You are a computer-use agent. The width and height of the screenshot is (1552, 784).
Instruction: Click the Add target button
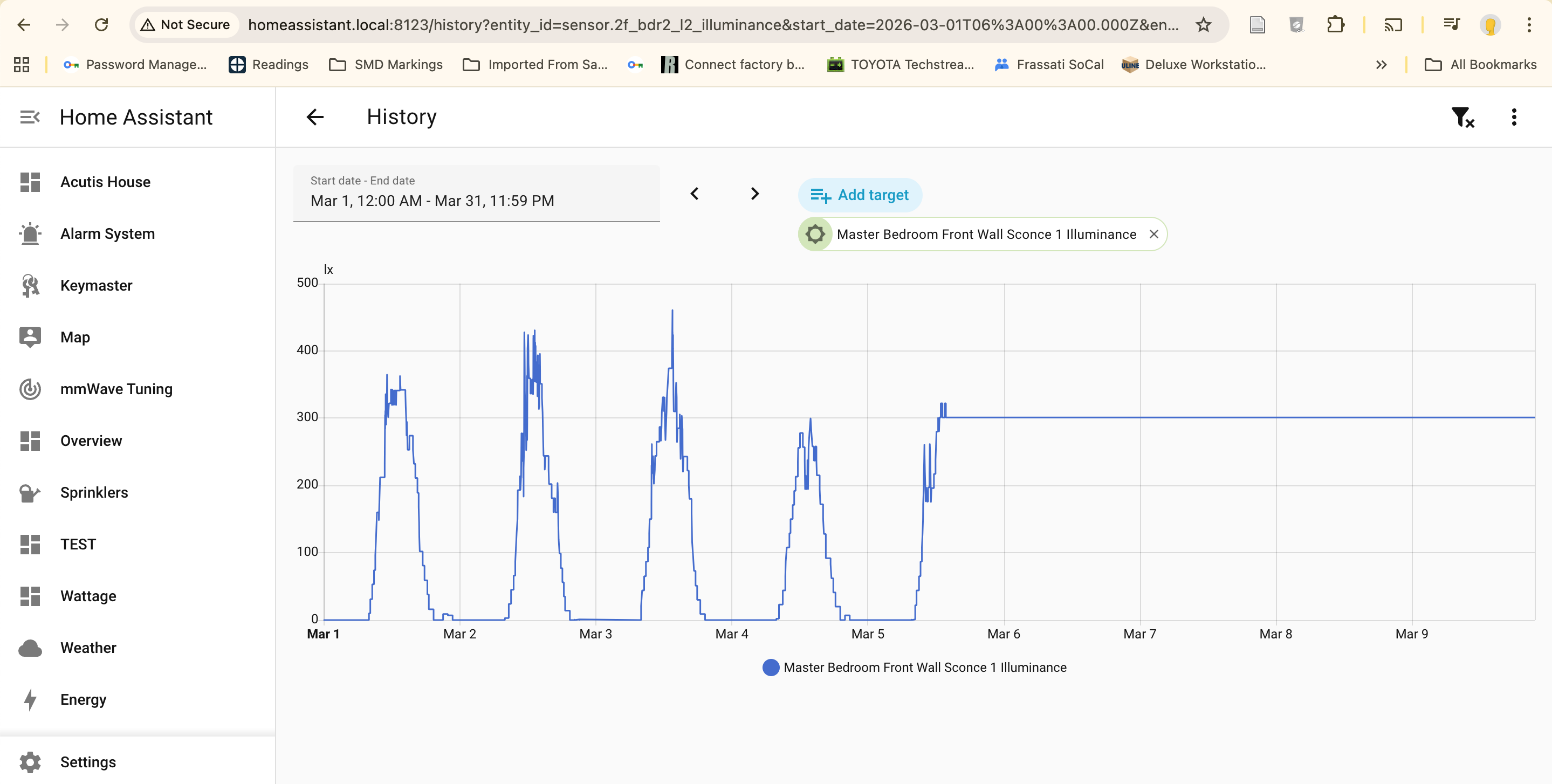click(860, 195)
